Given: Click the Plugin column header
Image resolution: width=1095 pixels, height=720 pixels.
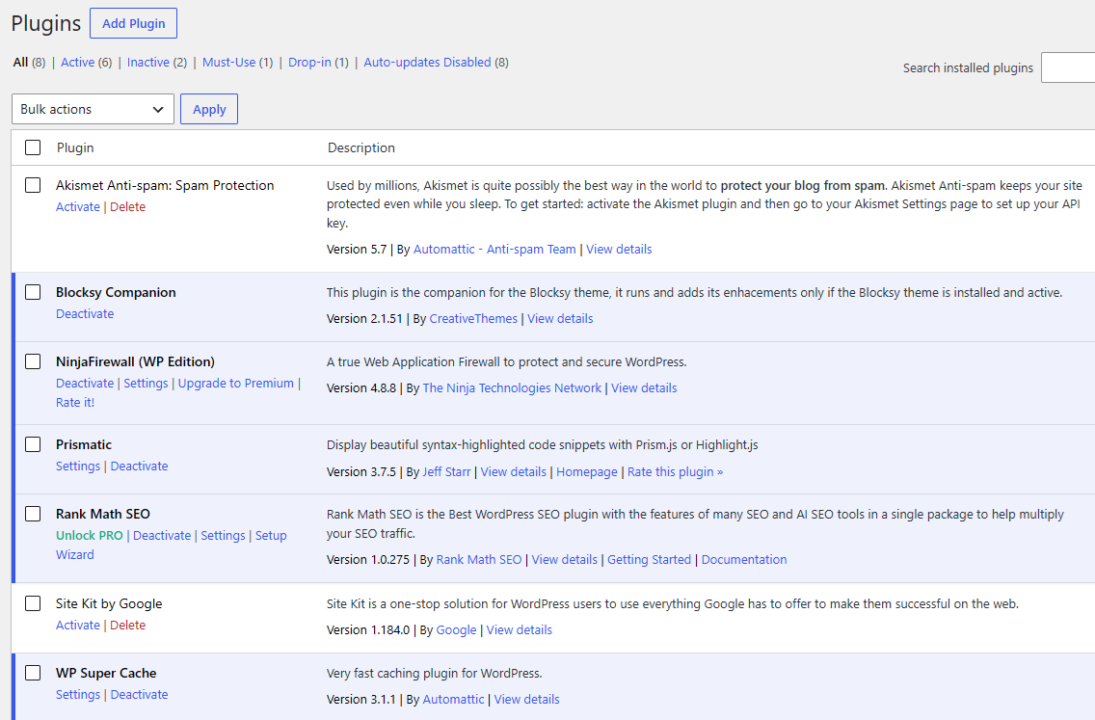Looking at the screenshot, I should point(75,147).
